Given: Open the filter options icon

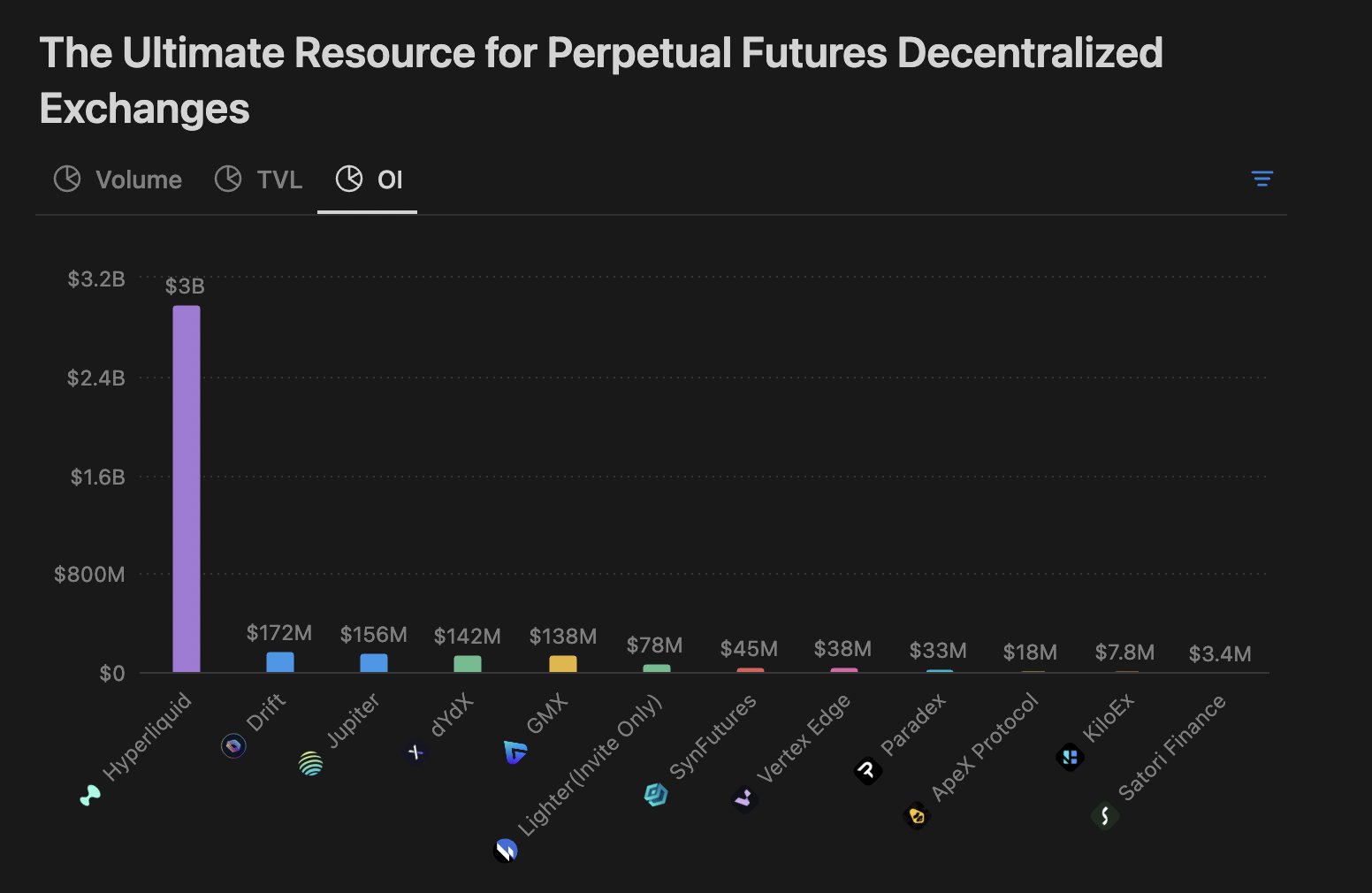Looking at the screenshot, I should pyautogui.click(x=1261, y=179).
